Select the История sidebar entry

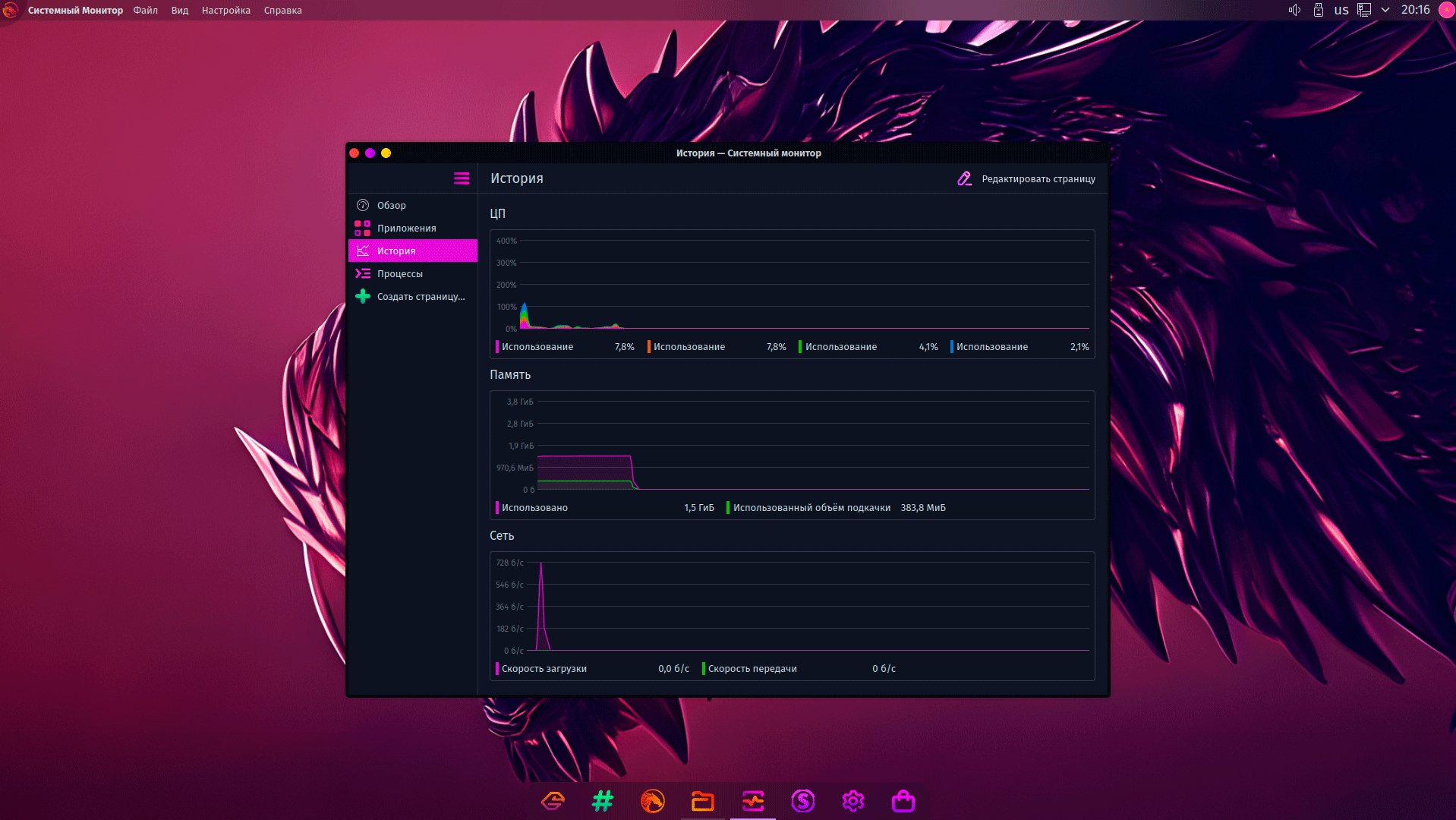click(396, 251)
